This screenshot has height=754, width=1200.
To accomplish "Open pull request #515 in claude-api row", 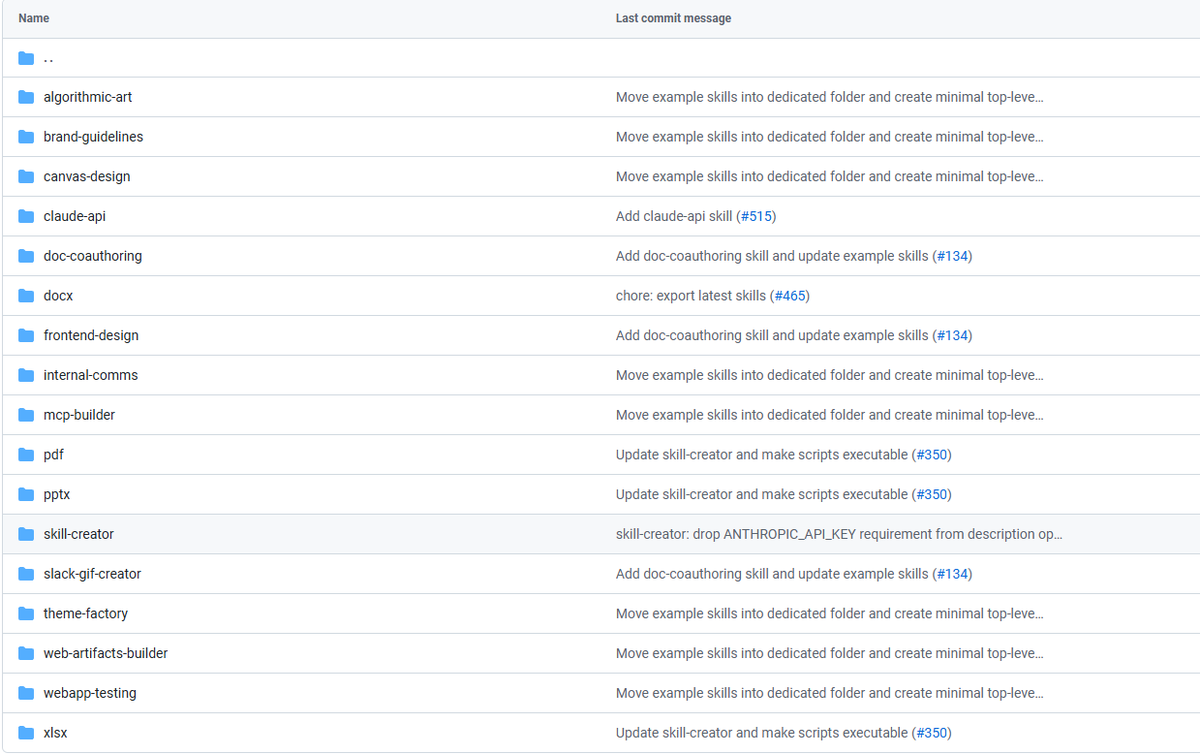I will pyautogui.click(x=757, y=216).
